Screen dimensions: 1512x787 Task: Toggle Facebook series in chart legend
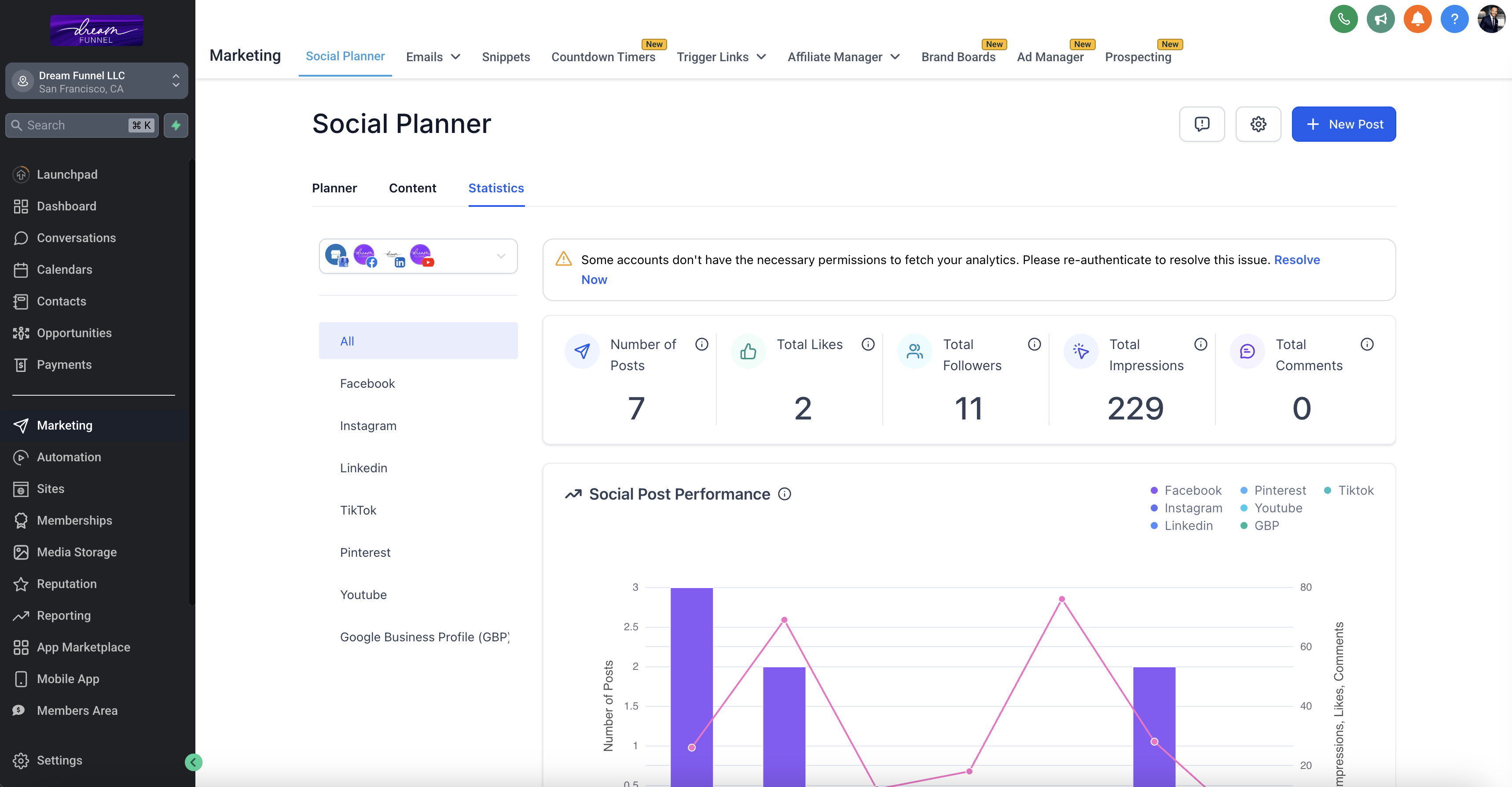coord(1185,490)
